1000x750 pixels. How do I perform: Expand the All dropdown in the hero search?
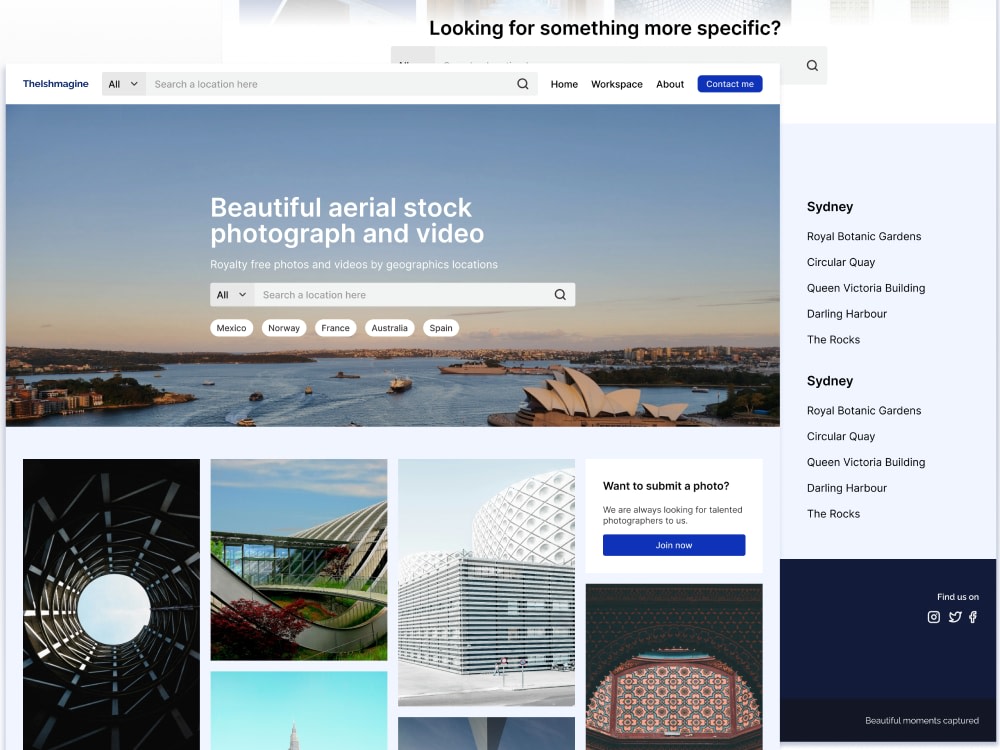point(232,295)
